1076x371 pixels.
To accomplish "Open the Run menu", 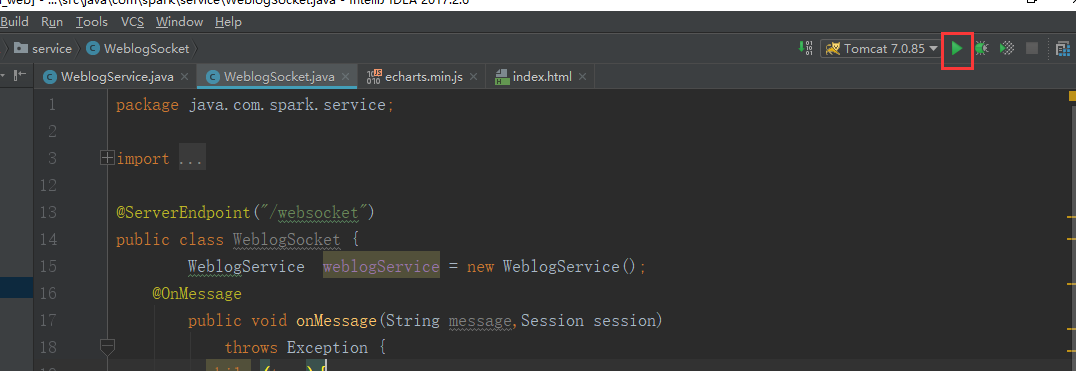I will pyautogui.click(x=52, y=22).
